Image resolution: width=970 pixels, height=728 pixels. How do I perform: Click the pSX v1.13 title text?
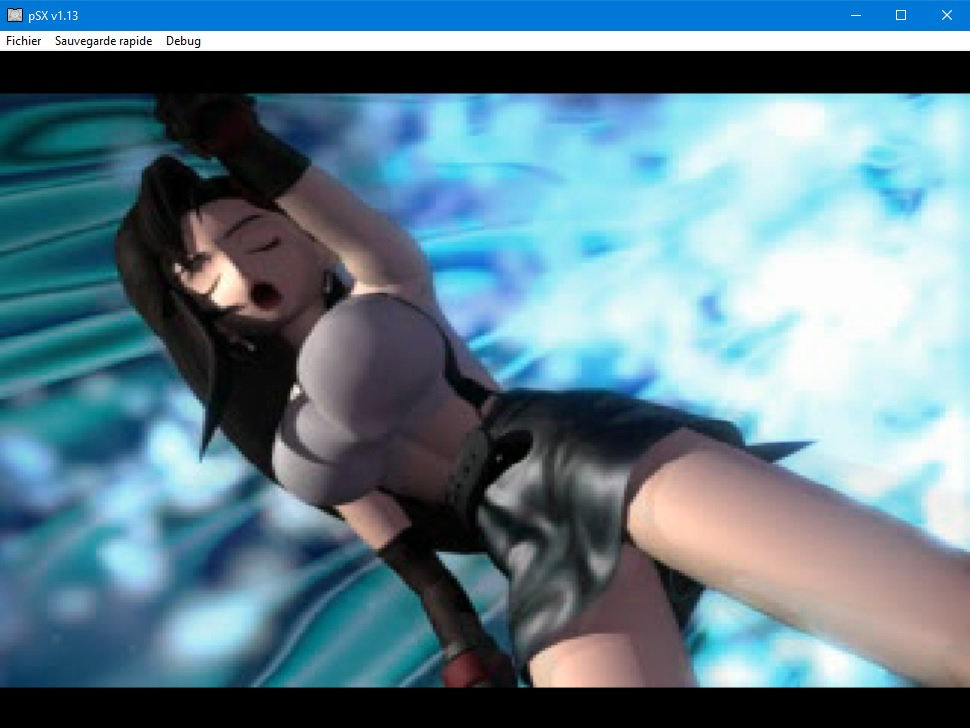click(53, 16)
